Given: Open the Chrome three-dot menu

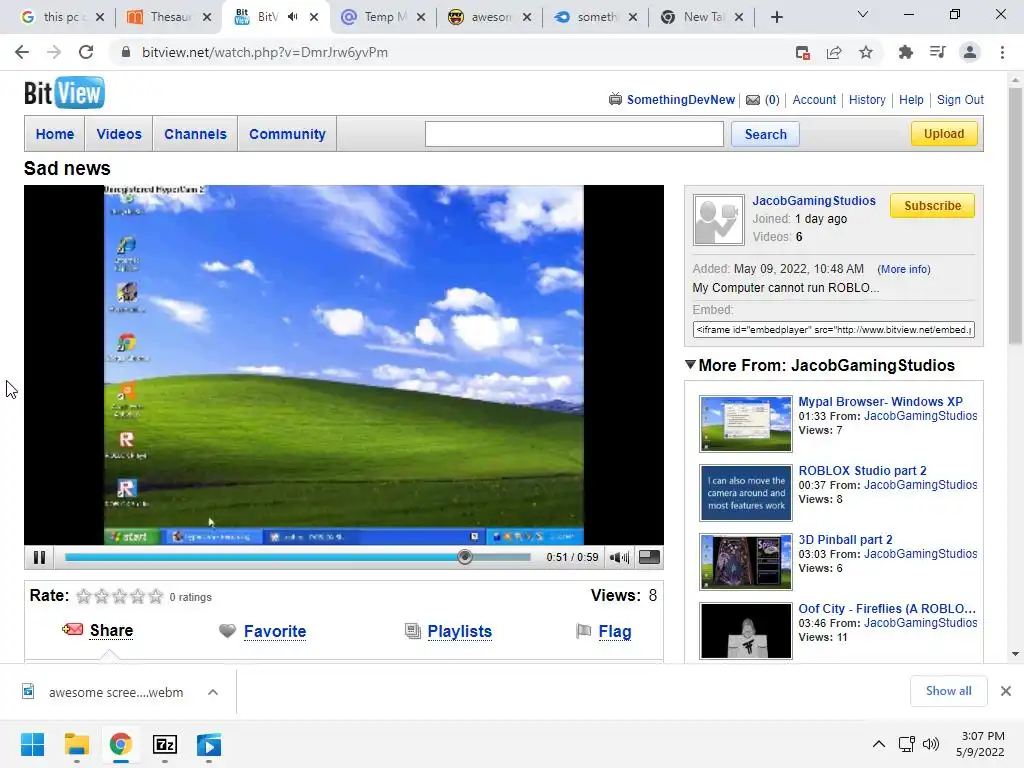Looking at the screenshot, I should point(1002,52).
